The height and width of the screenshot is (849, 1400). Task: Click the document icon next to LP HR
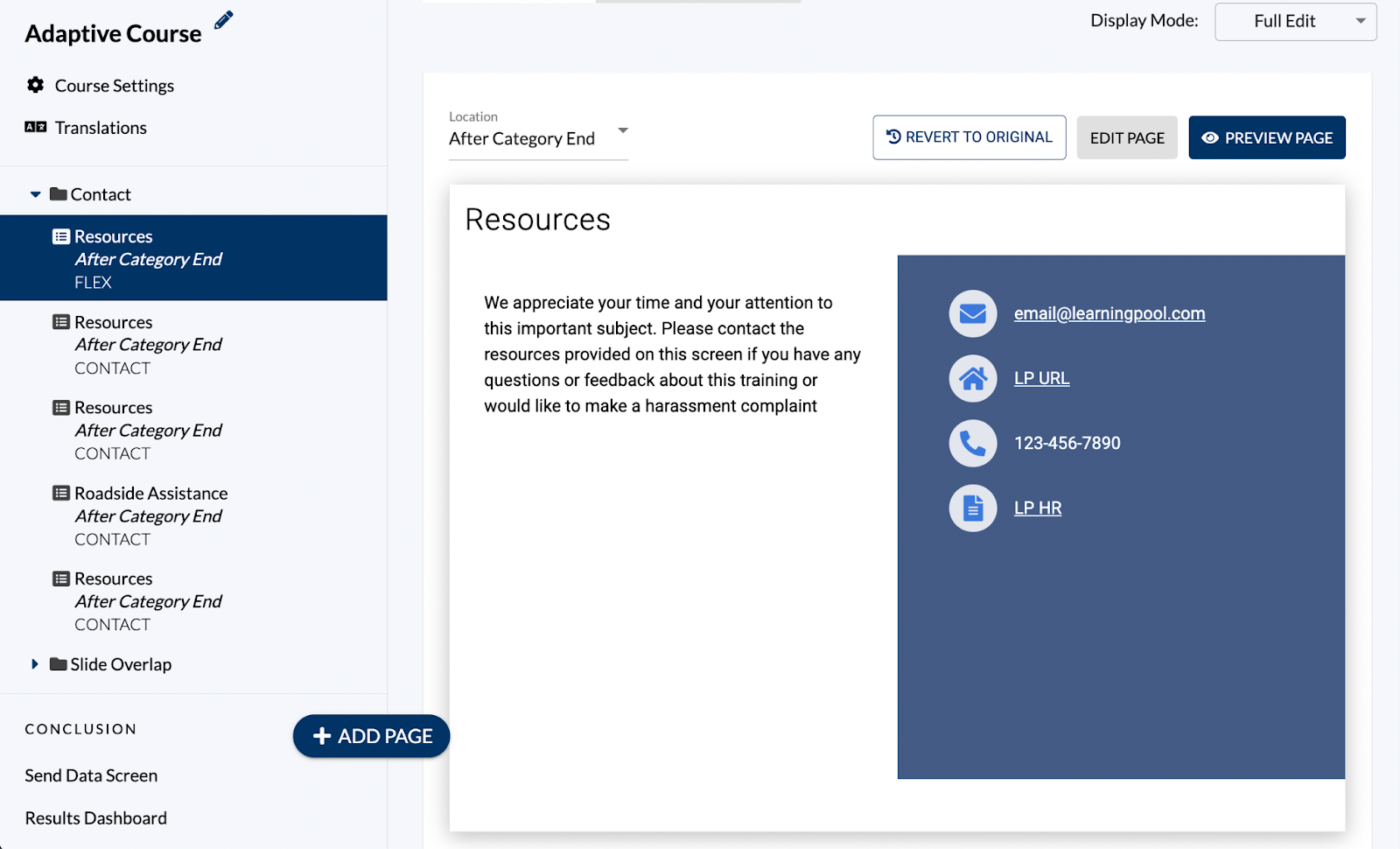pos(973,508)
